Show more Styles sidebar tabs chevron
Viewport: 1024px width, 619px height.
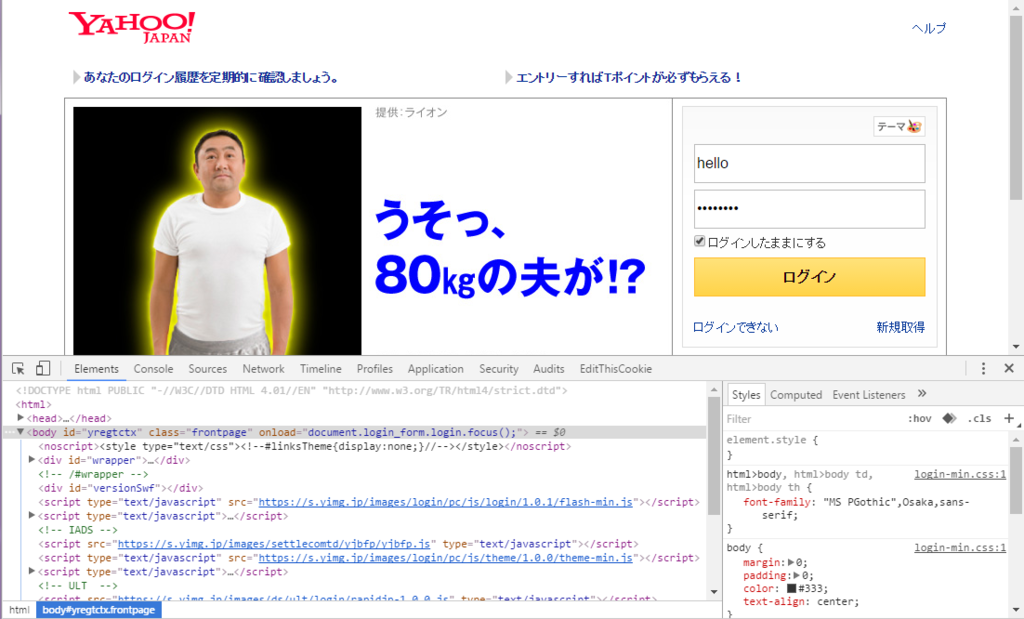(x=921, y=394)
